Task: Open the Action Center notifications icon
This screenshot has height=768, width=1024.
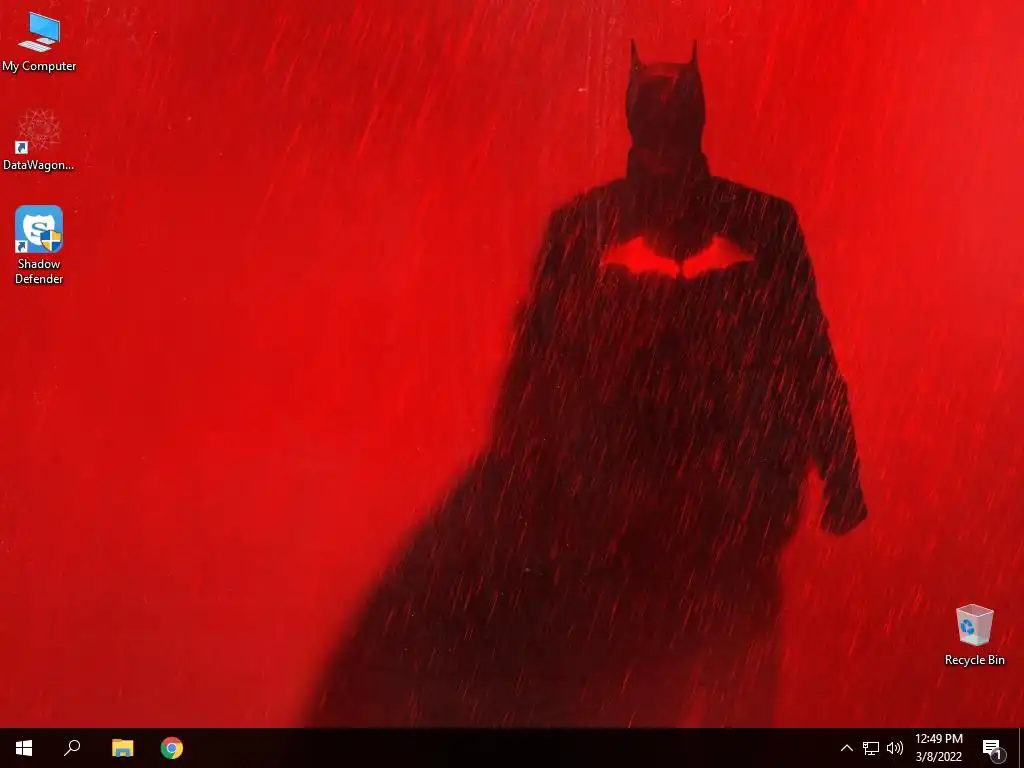Action: pyautogui.click(x=993, y=748)
